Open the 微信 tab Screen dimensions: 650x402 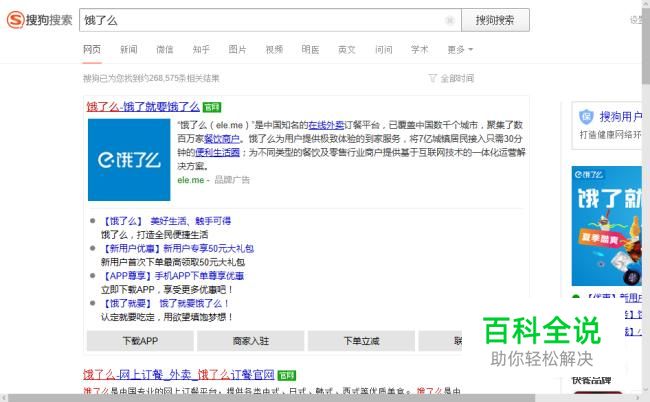point(165,50)
